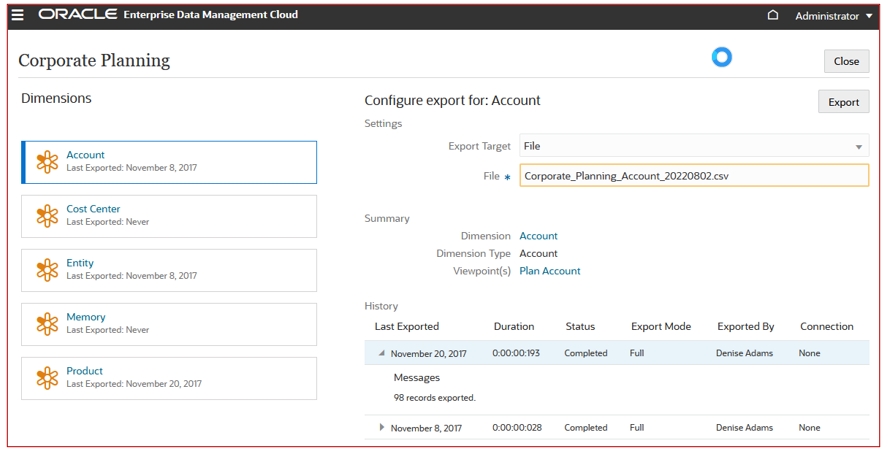Click the Cost Center dimension icon
Viewport: 889px width, 453px height.
(x=47, y=216)
